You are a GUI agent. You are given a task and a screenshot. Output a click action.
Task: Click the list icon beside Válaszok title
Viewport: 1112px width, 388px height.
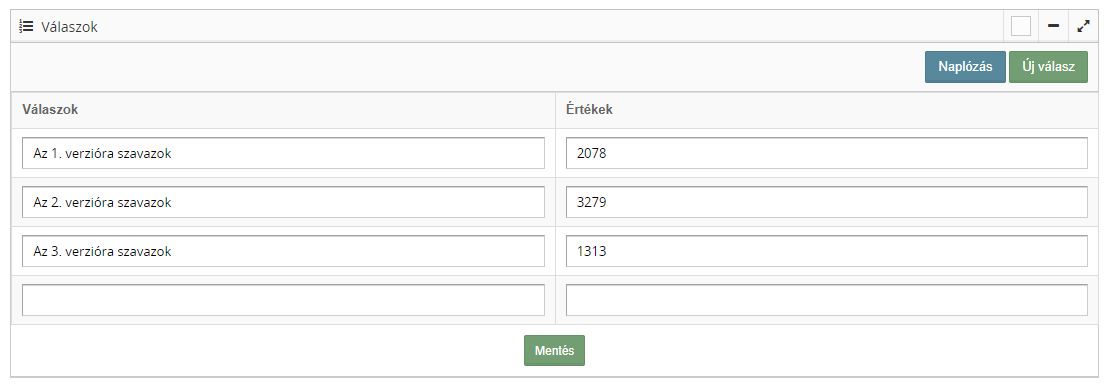[26, 27]
